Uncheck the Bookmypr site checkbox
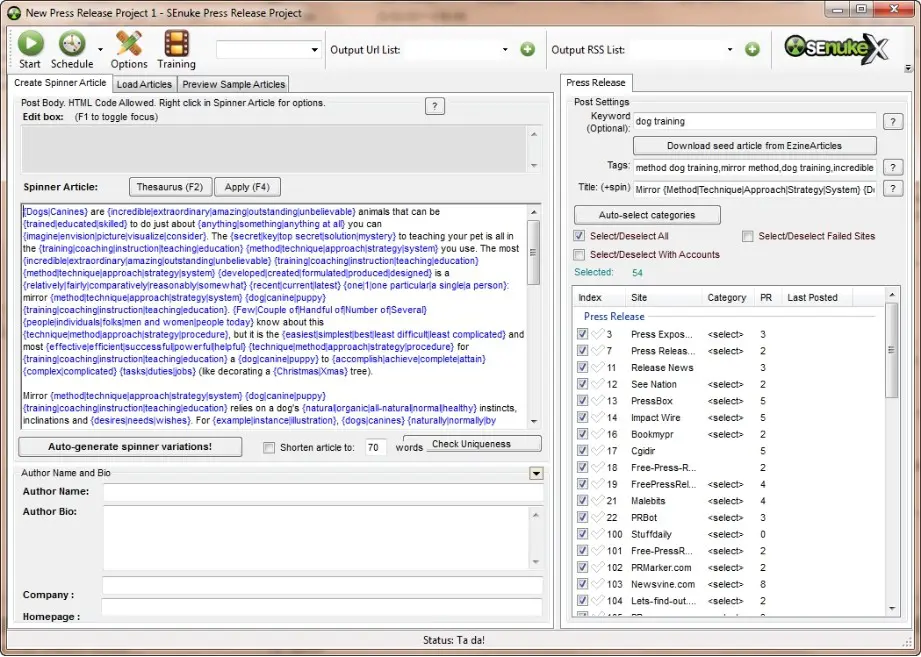921x657 pixels. tap(582, 434)
